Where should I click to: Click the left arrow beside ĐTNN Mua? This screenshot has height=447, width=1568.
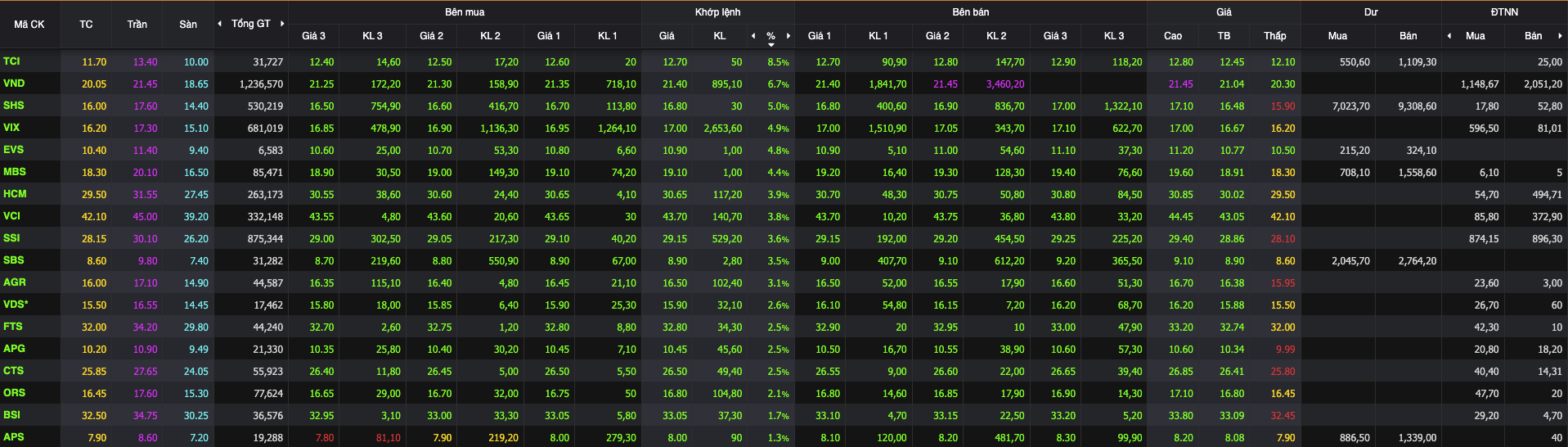pos(1449,36)
